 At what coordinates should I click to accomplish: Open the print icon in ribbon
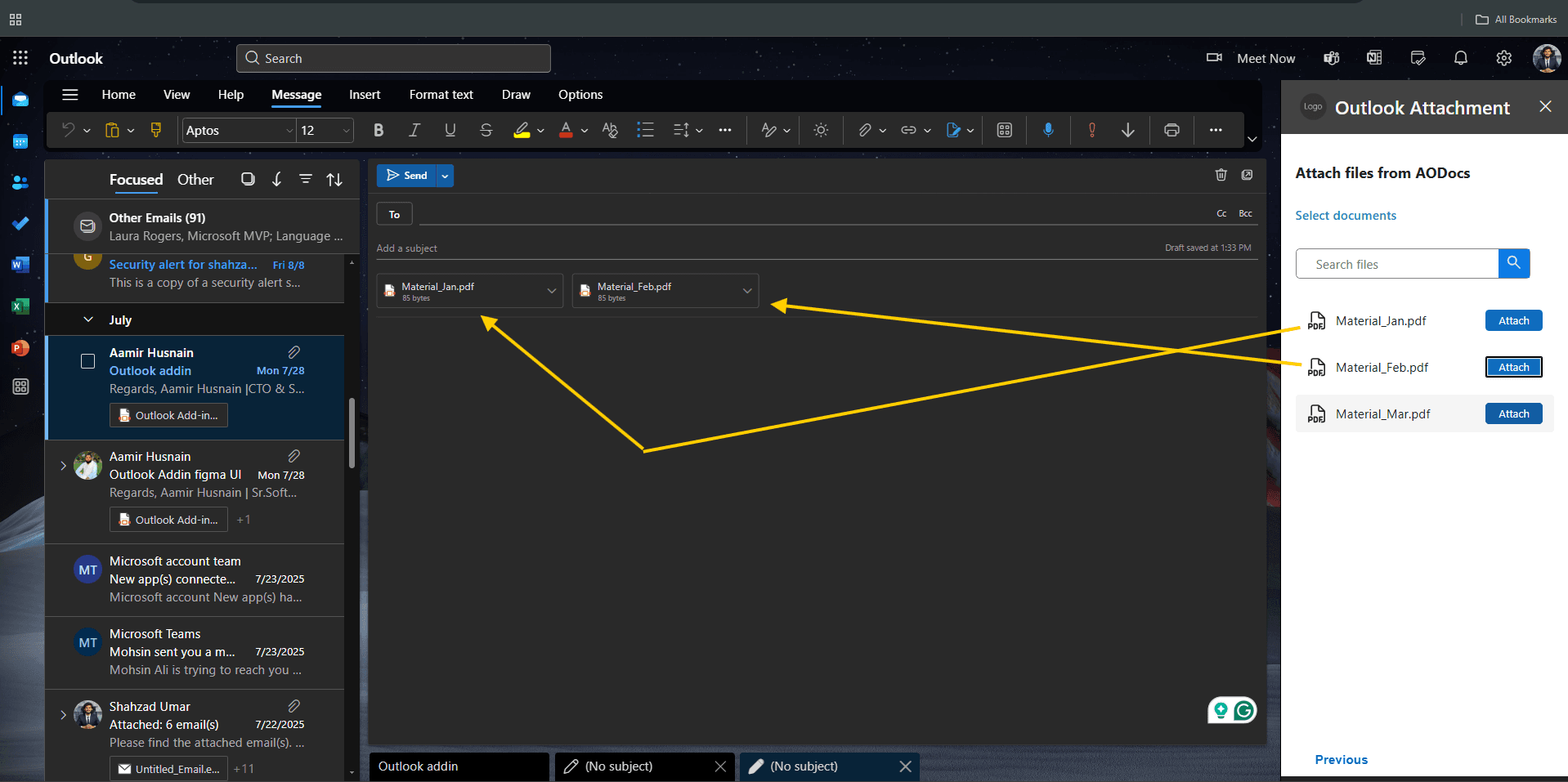[x=1172, y=130]
